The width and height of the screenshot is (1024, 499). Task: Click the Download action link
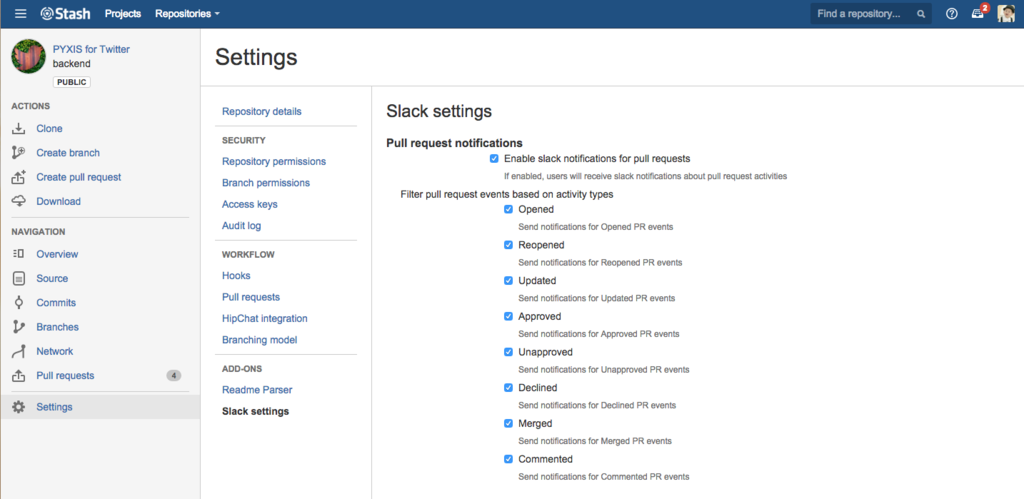[x=59, y=201]
